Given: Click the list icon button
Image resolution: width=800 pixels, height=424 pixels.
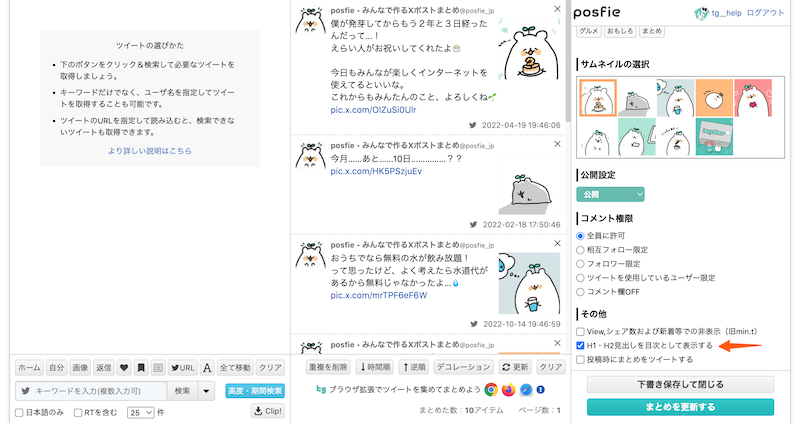Looking at the screenshot, I should [x=158, y=367].
